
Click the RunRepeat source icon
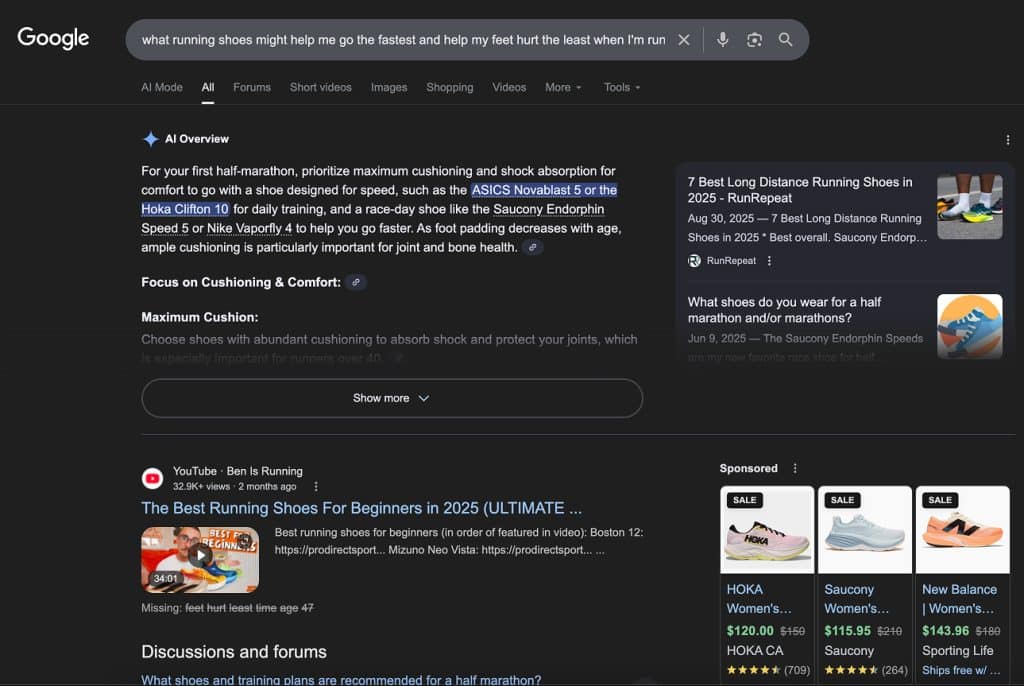click(693, 260)
